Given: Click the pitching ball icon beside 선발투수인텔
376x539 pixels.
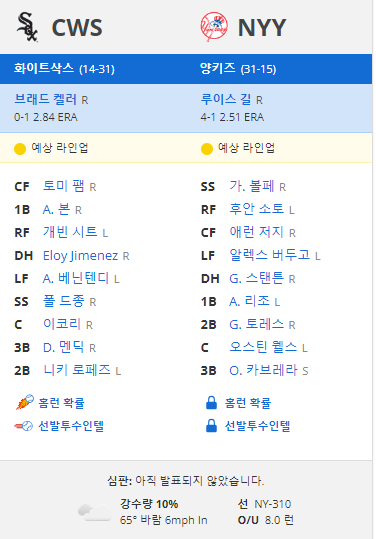Looking at the screenshot, I should (x=23, y=426).
